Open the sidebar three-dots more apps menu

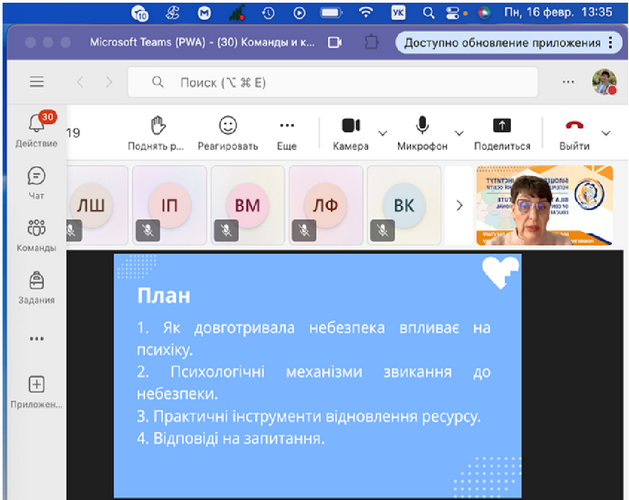[37, 338]
